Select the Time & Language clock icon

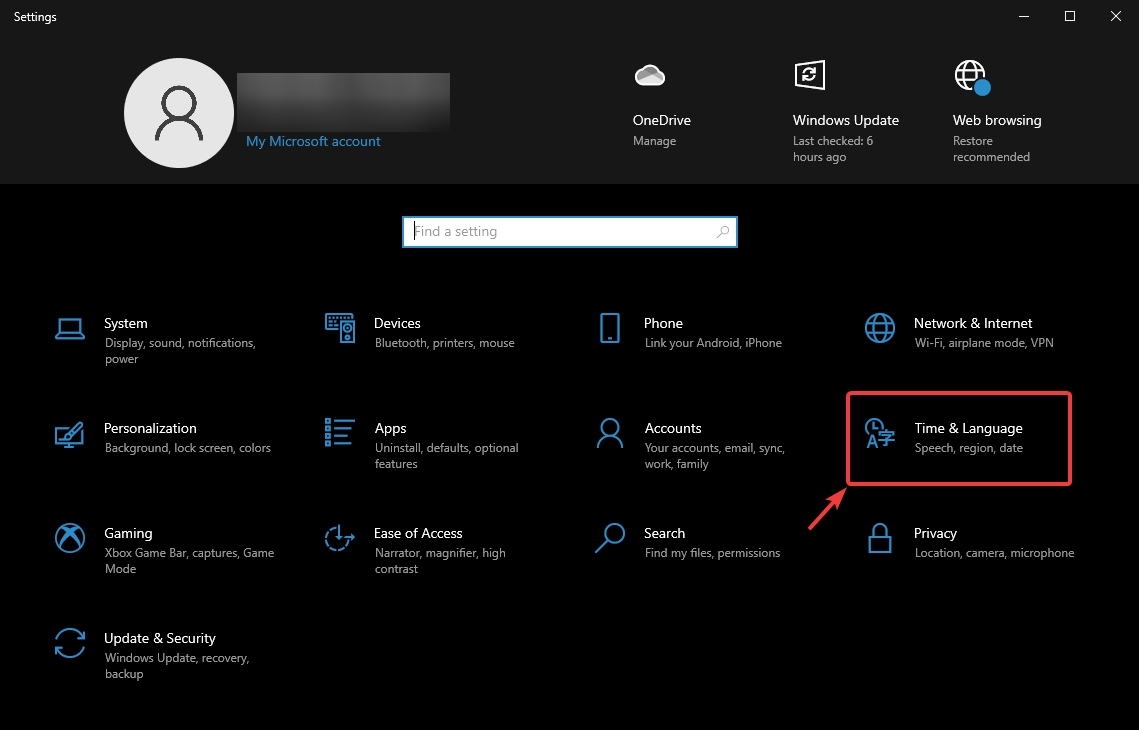point(880,434)
